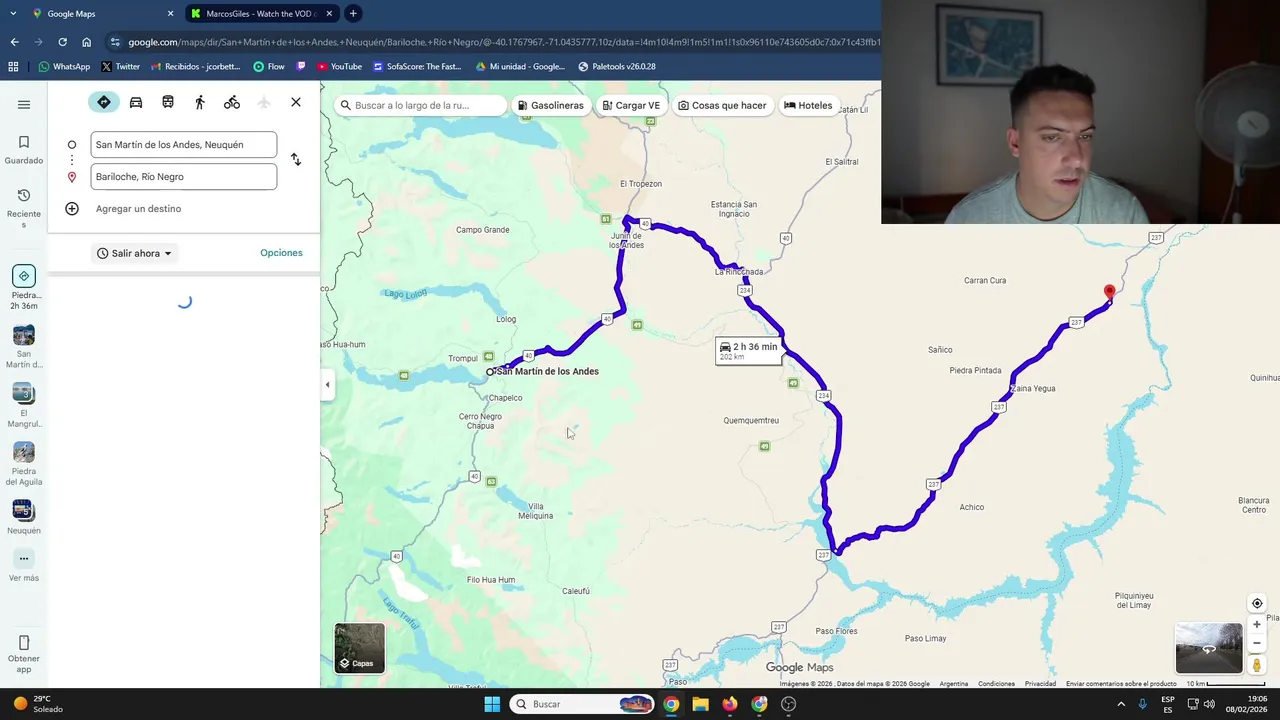
Task: Open the WhatsApp bookmark
Action: click(x=64, y=67)
